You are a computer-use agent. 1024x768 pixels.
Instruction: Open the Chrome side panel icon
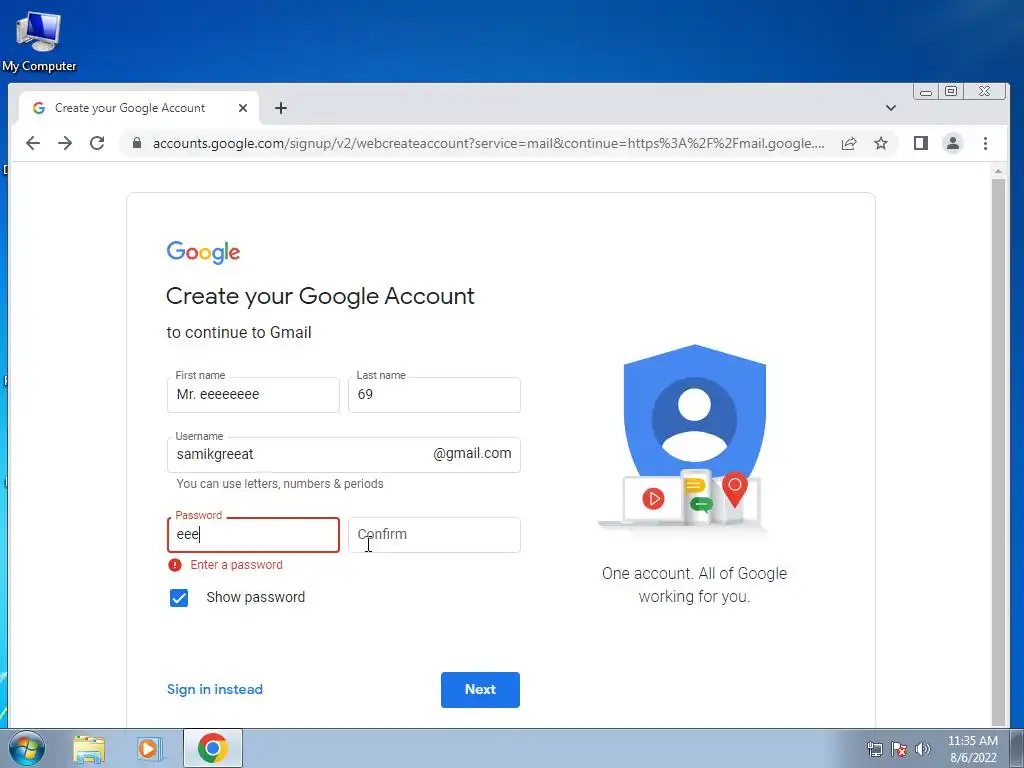[920, 143]
